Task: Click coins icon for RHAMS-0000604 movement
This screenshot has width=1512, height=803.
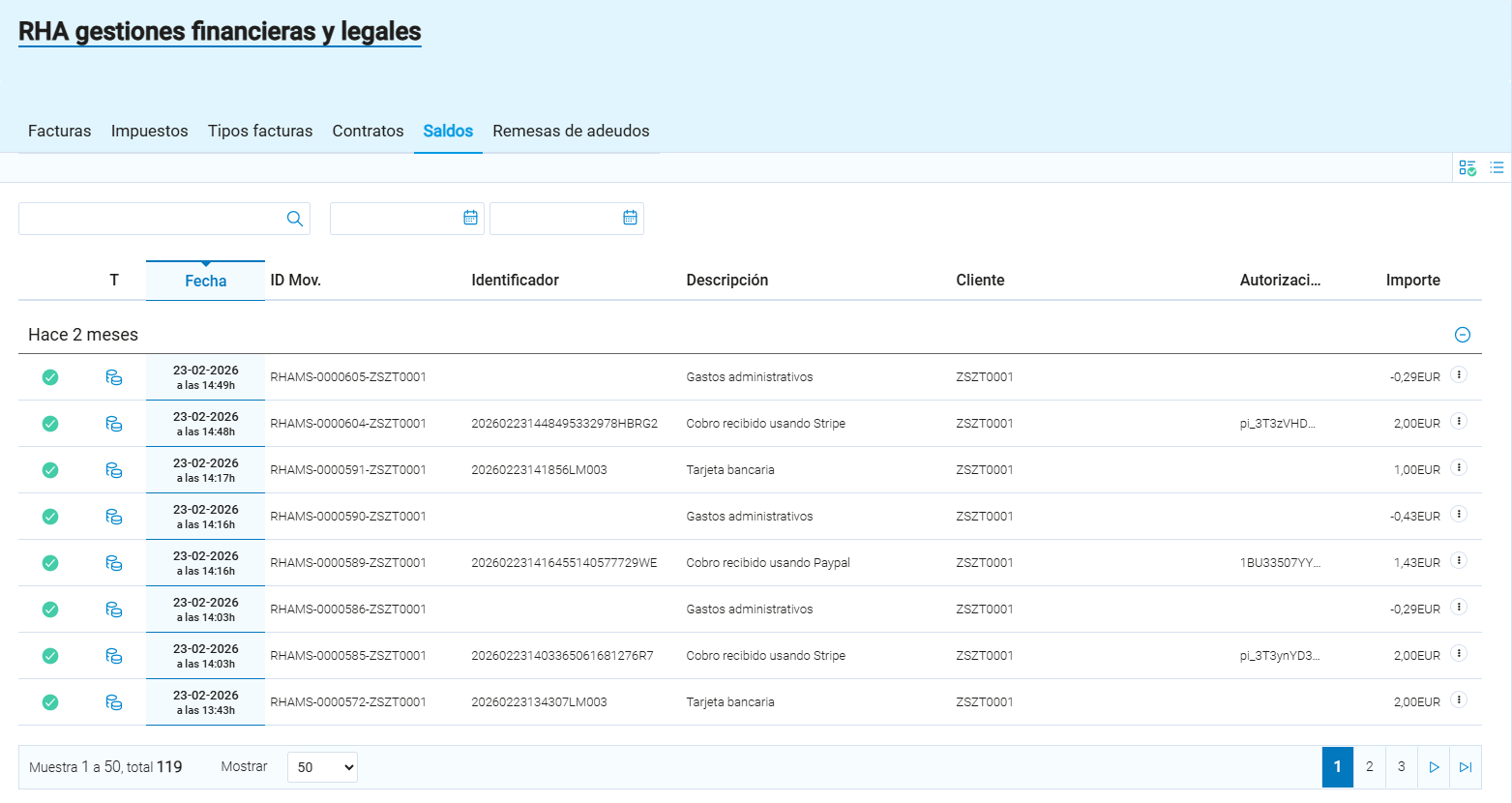Action: [x=114, y=424]
